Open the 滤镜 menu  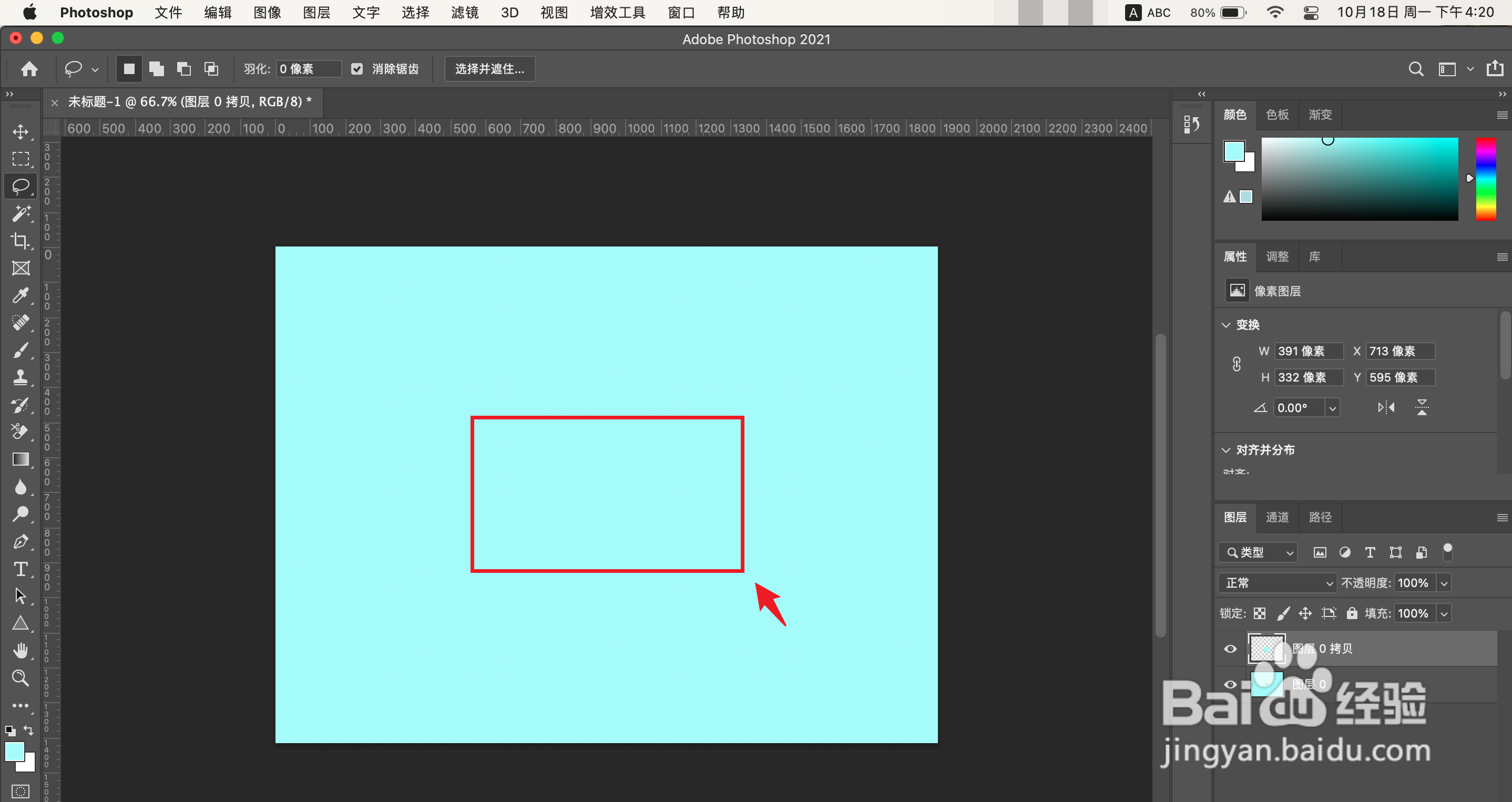pos(464,12)
